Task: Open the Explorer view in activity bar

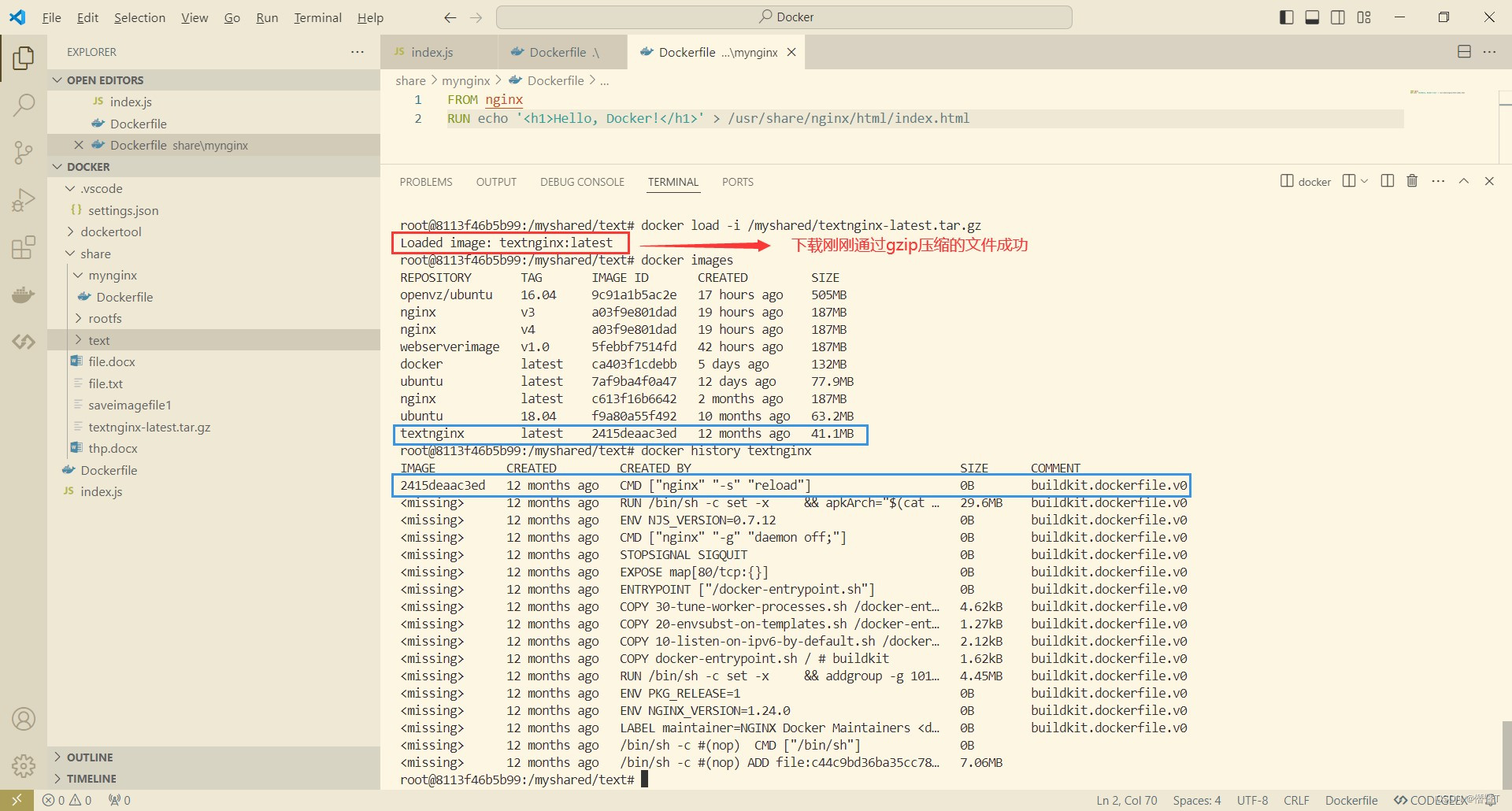Action: click(x=24, y=58)
